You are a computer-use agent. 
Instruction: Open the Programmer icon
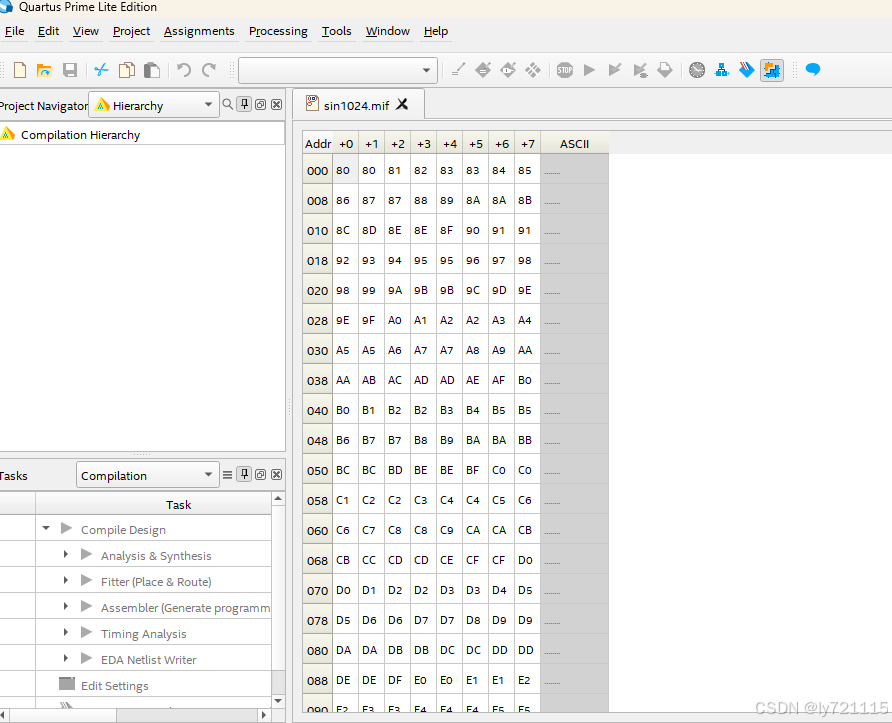[747, 70]
